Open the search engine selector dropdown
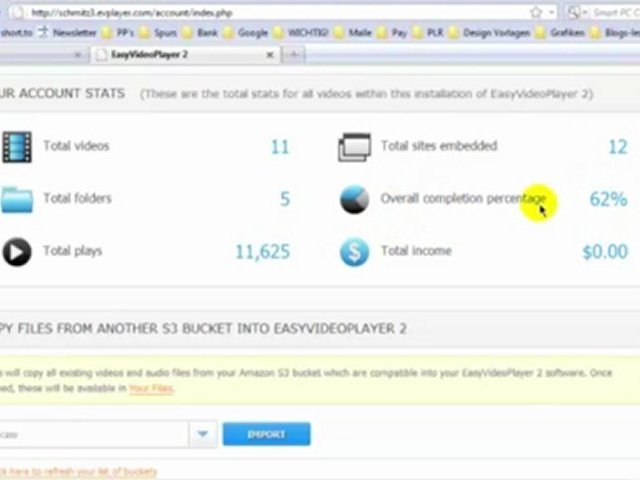 click(x=577, y=12)
